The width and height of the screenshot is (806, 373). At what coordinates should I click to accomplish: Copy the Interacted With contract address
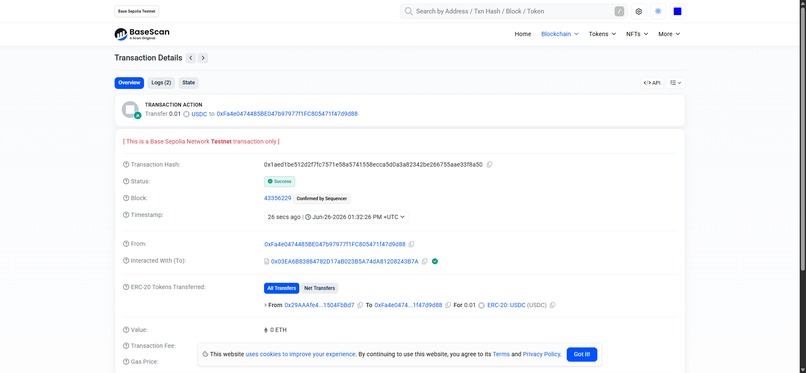(425, 262)
